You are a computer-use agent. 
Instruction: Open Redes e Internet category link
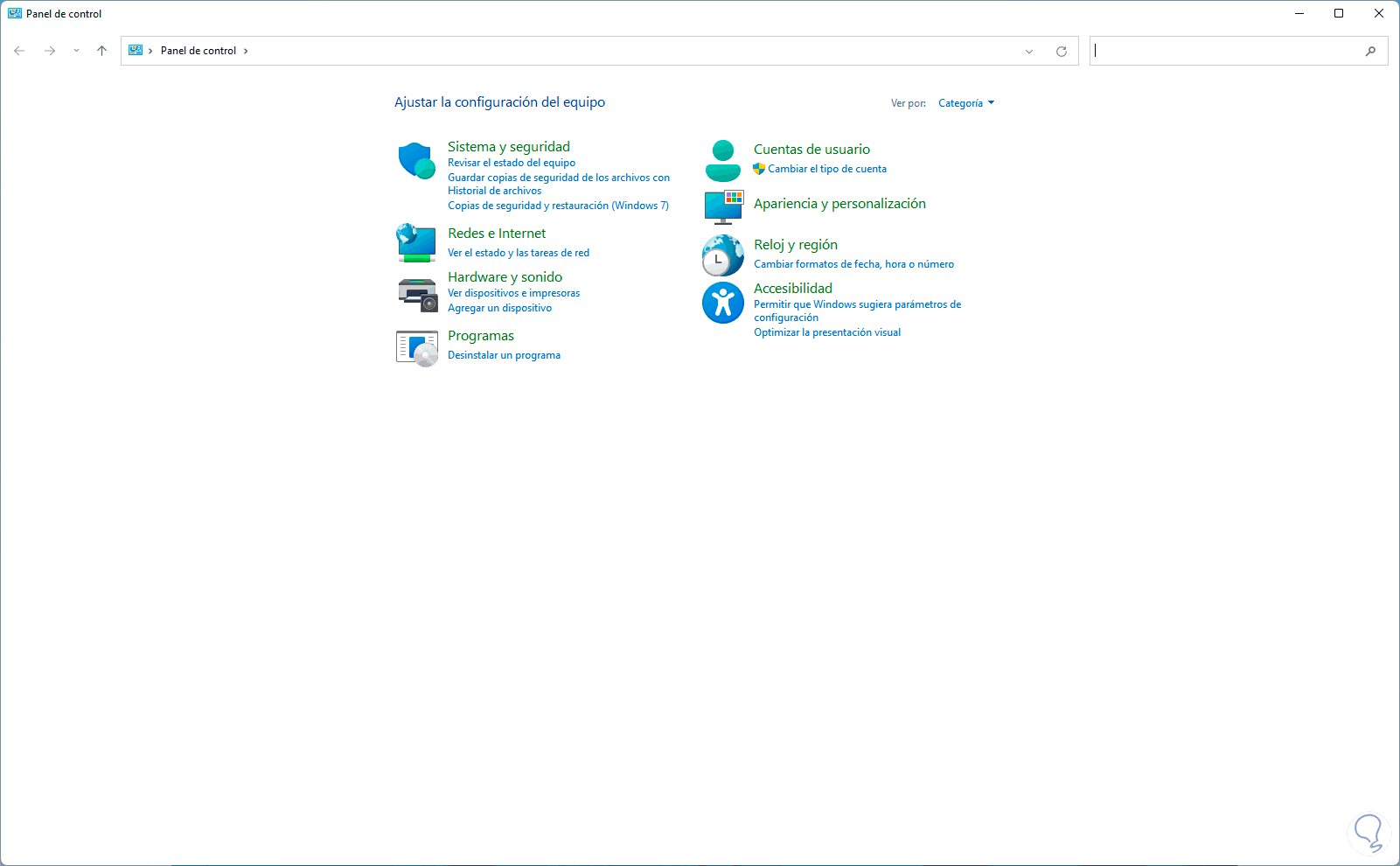pos(497,234)
